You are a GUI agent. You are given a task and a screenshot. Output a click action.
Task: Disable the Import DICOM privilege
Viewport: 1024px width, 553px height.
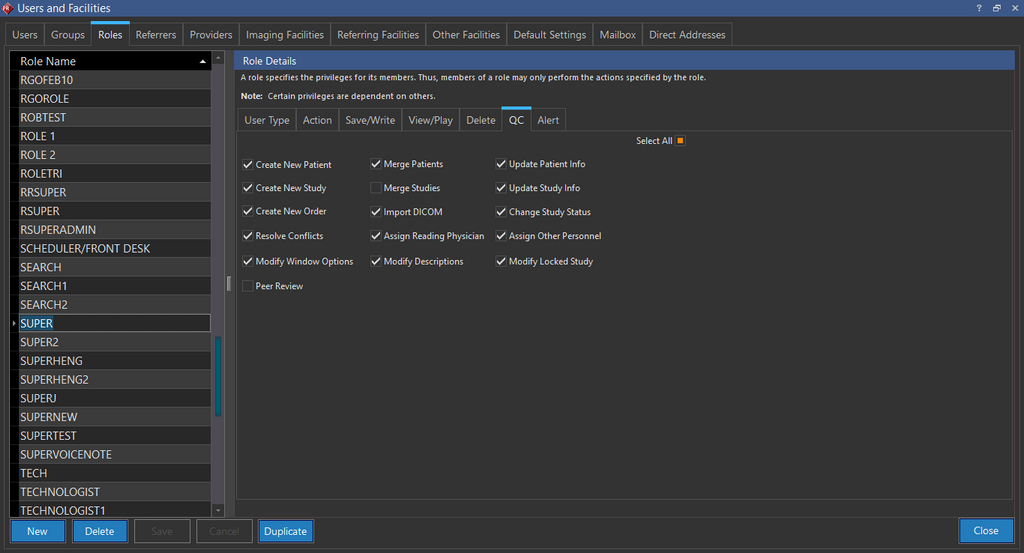376,212
